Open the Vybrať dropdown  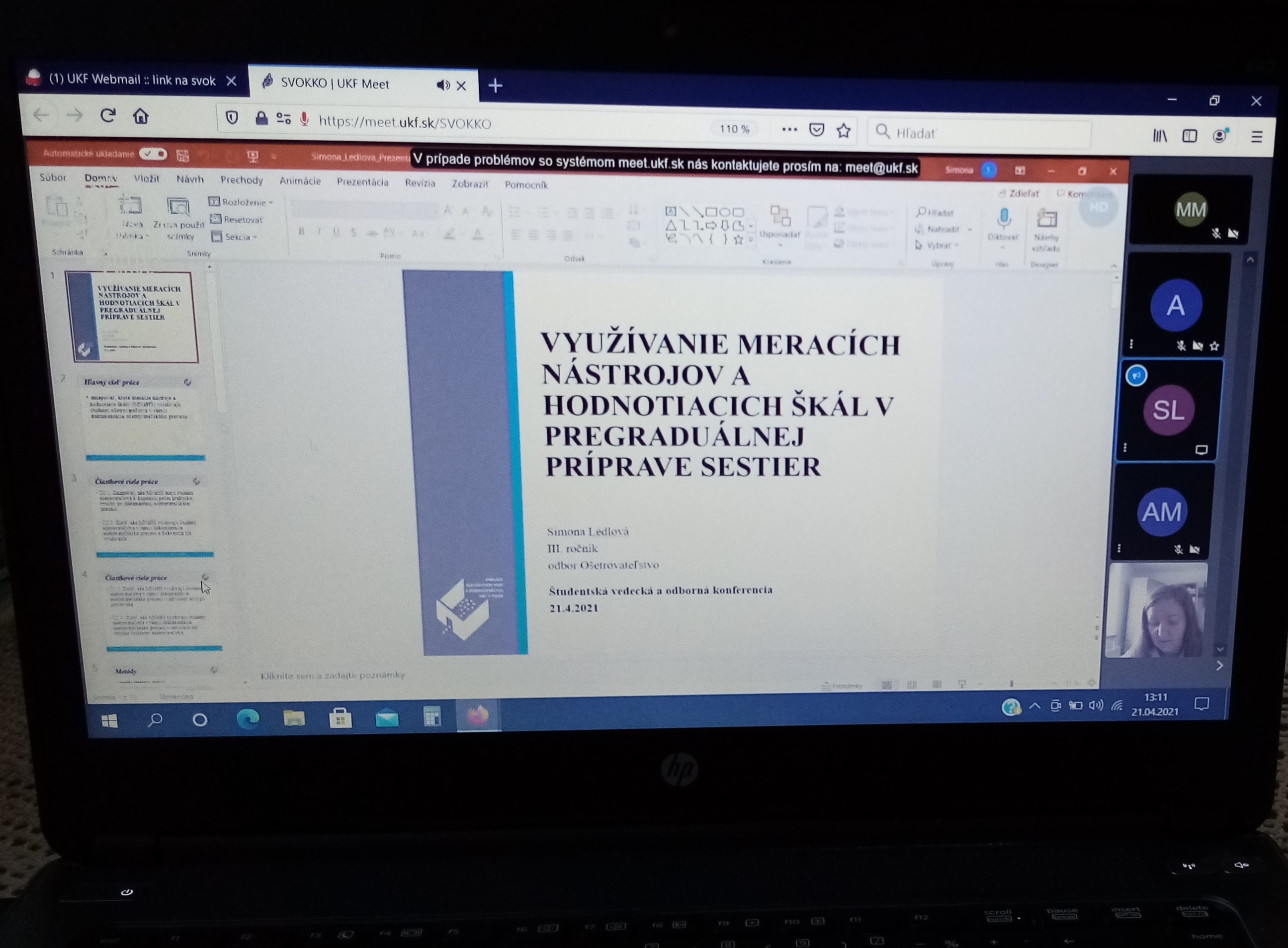(x=937, y=245)
